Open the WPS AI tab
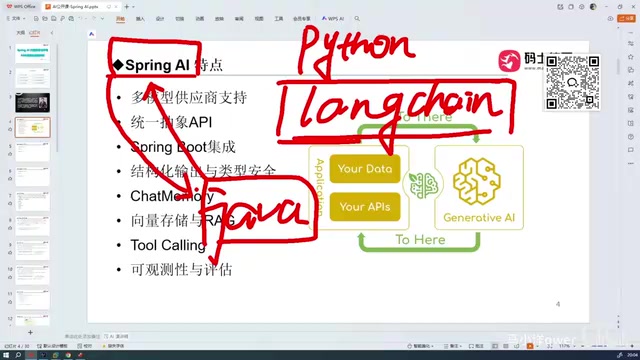The height and width of the screenshot is (360, 640). click(333, 19)
